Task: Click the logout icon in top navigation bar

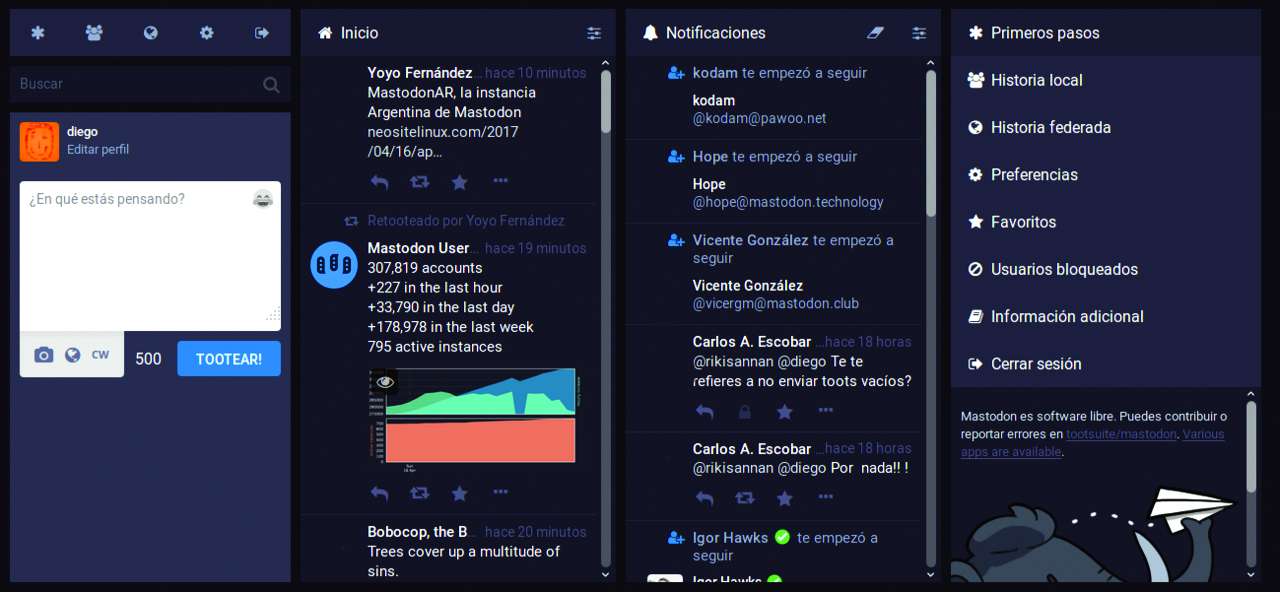Action: click(x=262, y=33)
